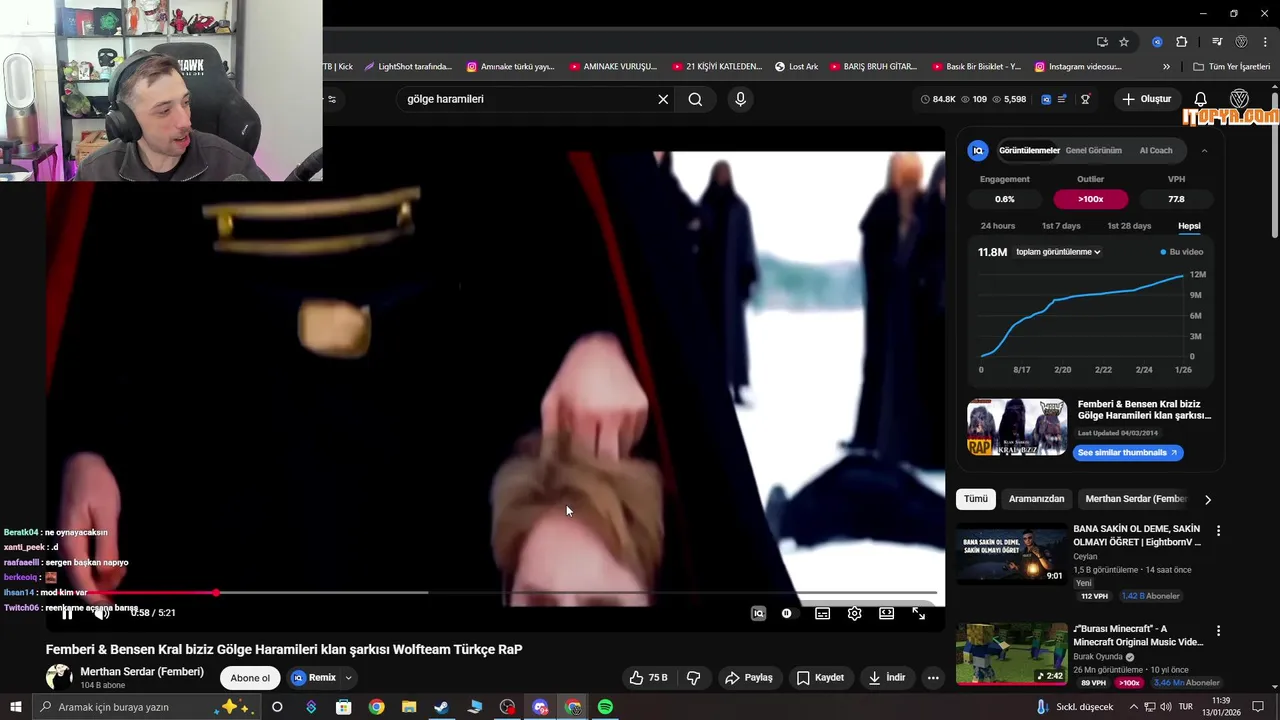The image size is (1280, 720).
Task: Open YouTube notifications bell
Action: [x=1201, y=99]
